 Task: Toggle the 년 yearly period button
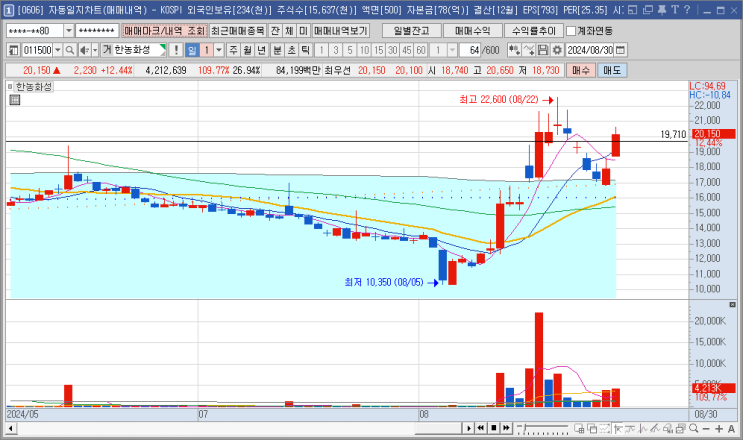[262, 50]
